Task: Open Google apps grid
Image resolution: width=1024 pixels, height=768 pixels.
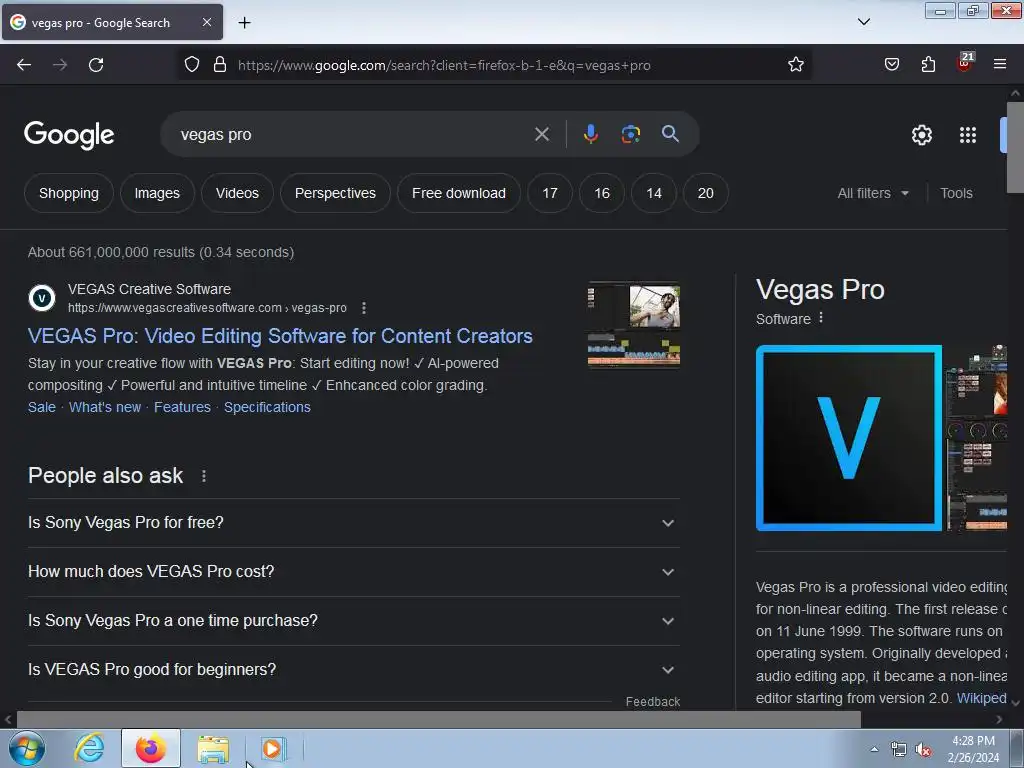Action: (x=968, y=135)
